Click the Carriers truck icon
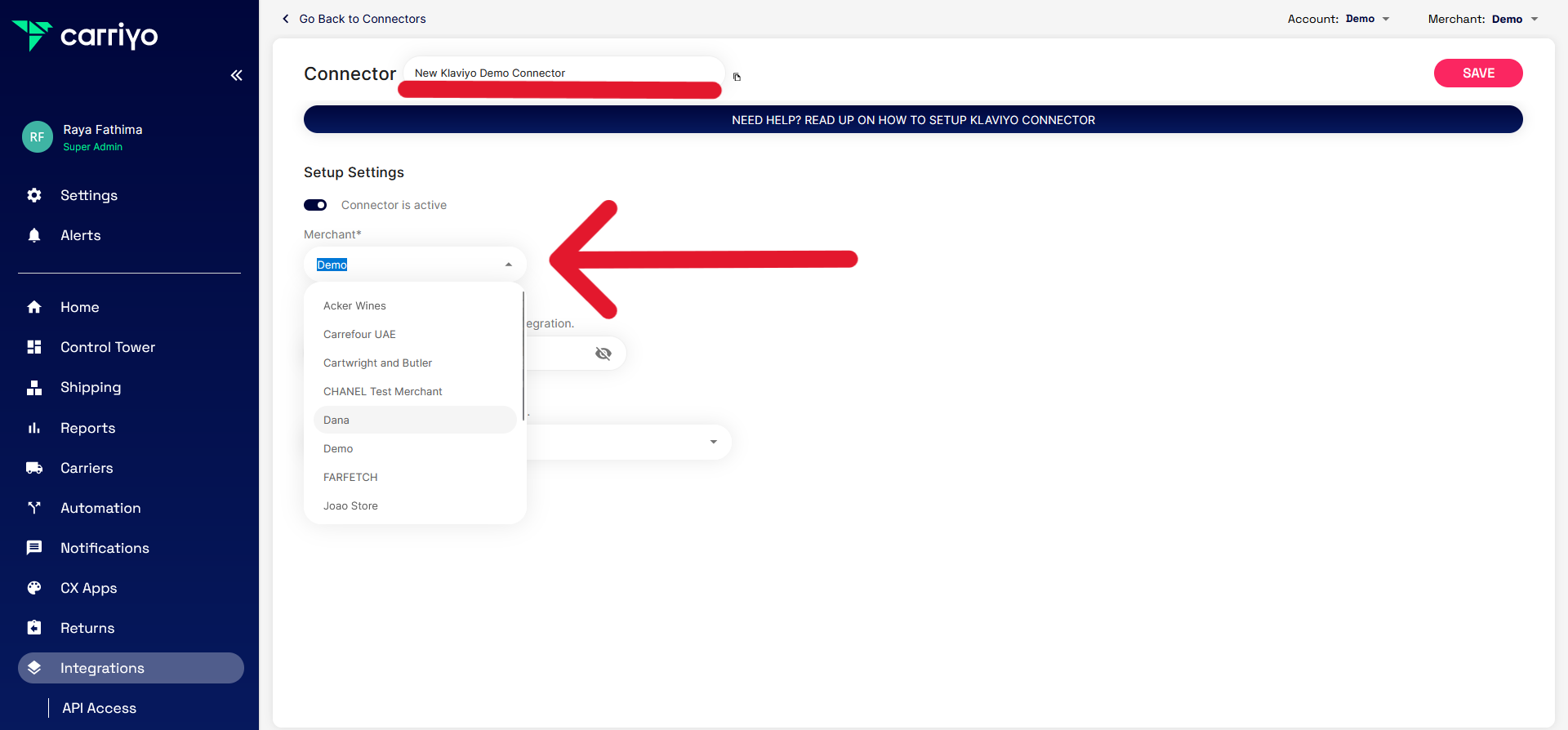The width and height of the screenshot is (1568, 730). click(x=34, y=468)
